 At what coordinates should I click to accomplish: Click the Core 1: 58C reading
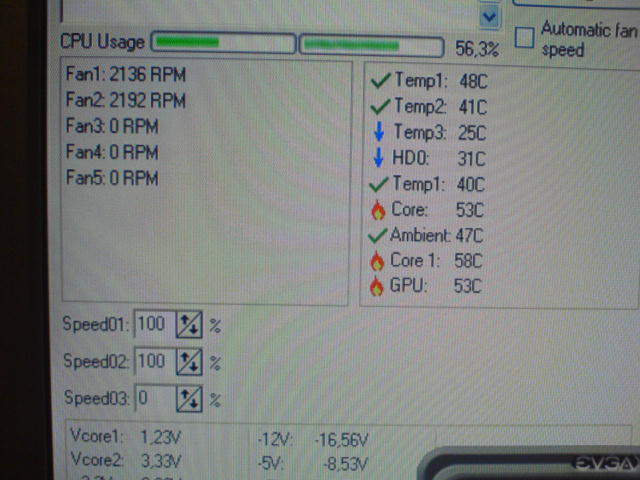436,261
